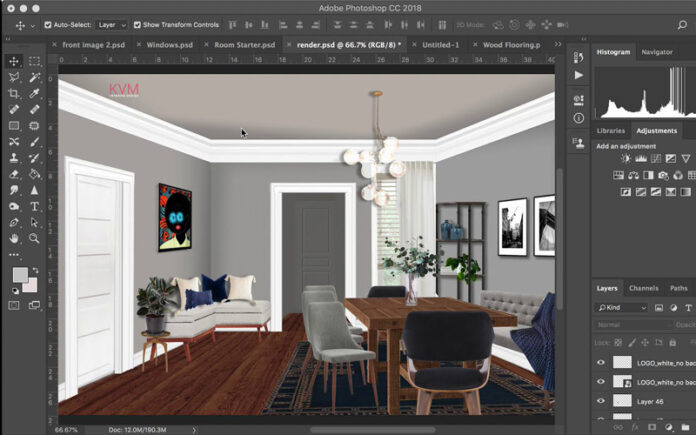
Task: Open the Edit Toolbar three-dots menu
Action: tap(14, 255)
